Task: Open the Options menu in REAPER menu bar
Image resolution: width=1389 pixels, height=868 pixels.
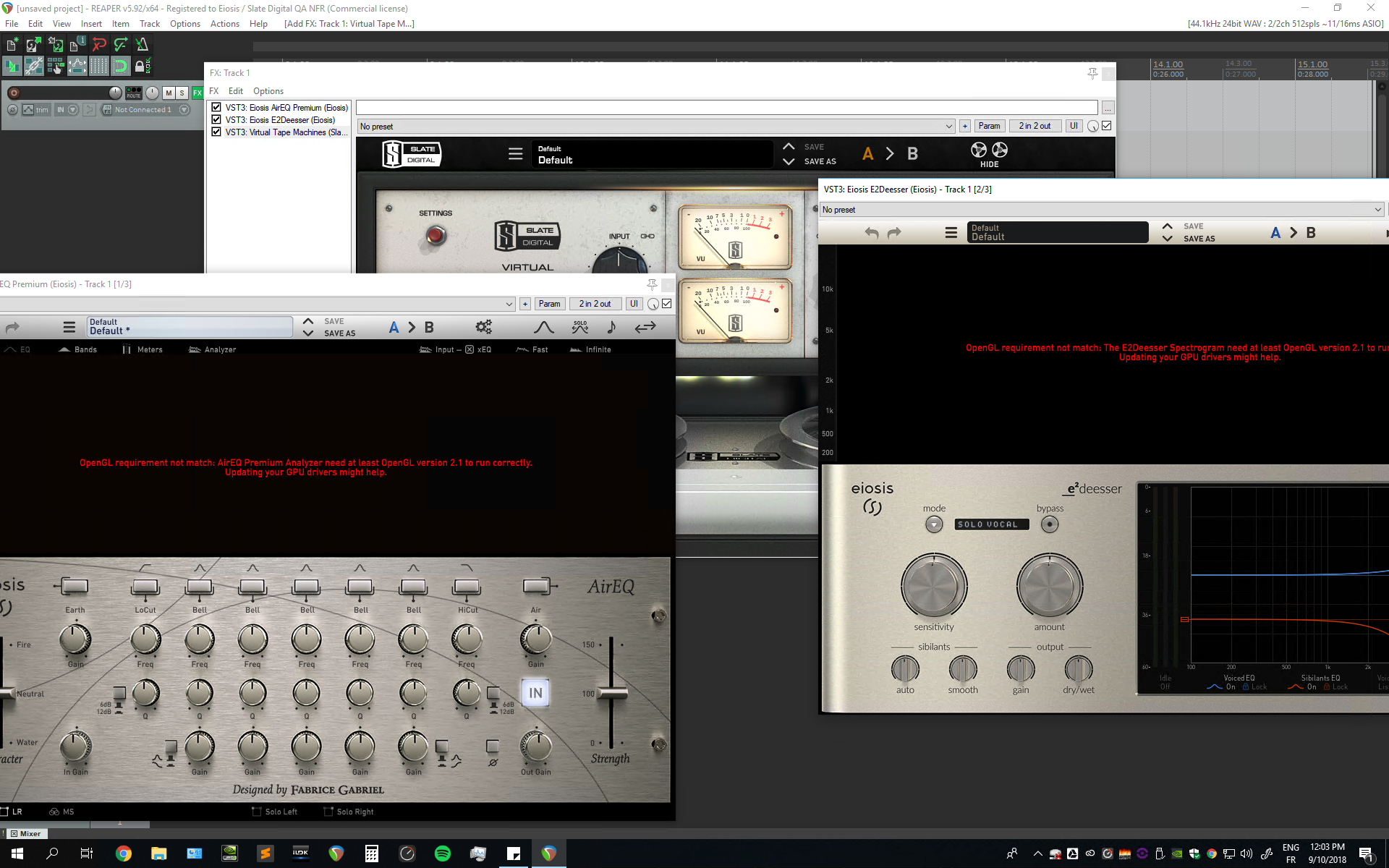Action: pyautogui.click(x=185, y=24)
